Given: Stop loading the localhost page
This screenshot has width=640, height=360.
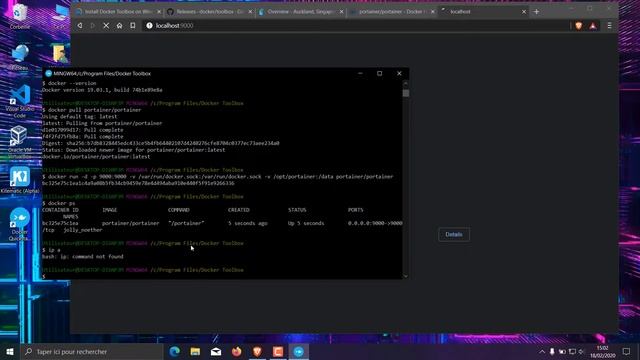Looking at the screenshot, I should coord(106,25).
